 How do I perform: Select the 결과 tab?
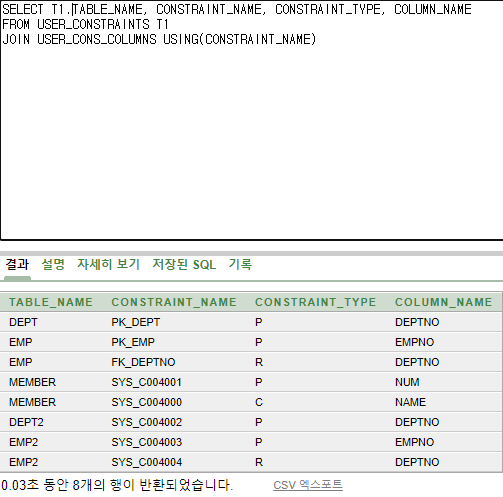point(17,265)
